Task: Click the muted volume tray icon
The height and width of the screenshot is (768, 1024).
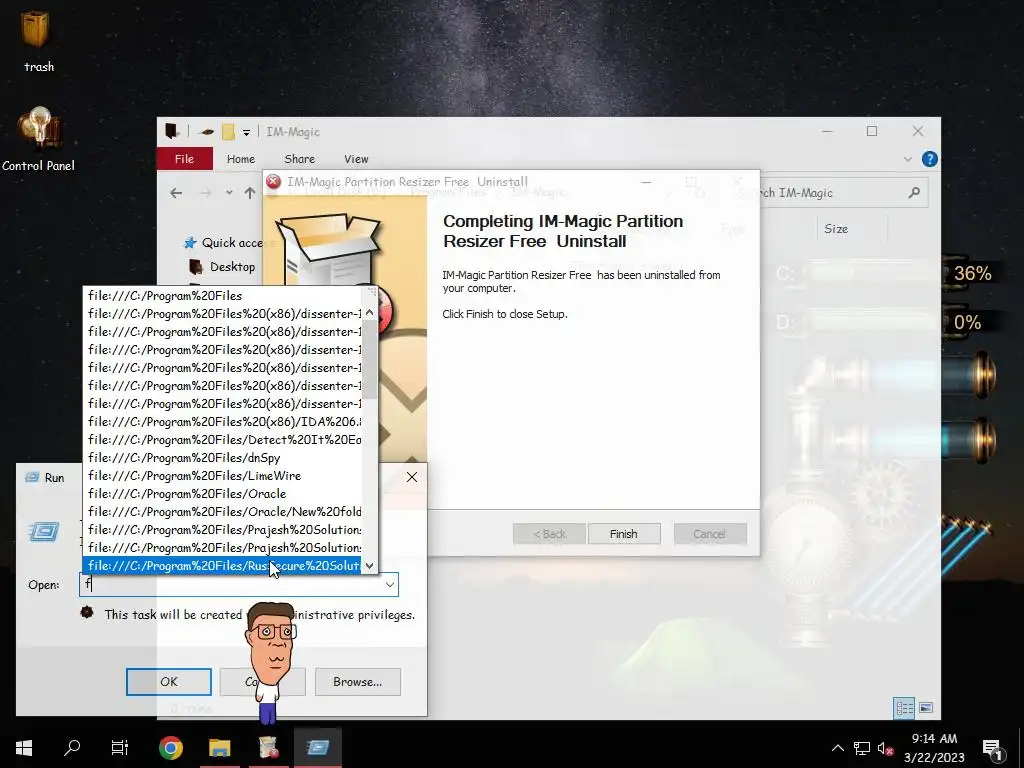Action: 885,748
